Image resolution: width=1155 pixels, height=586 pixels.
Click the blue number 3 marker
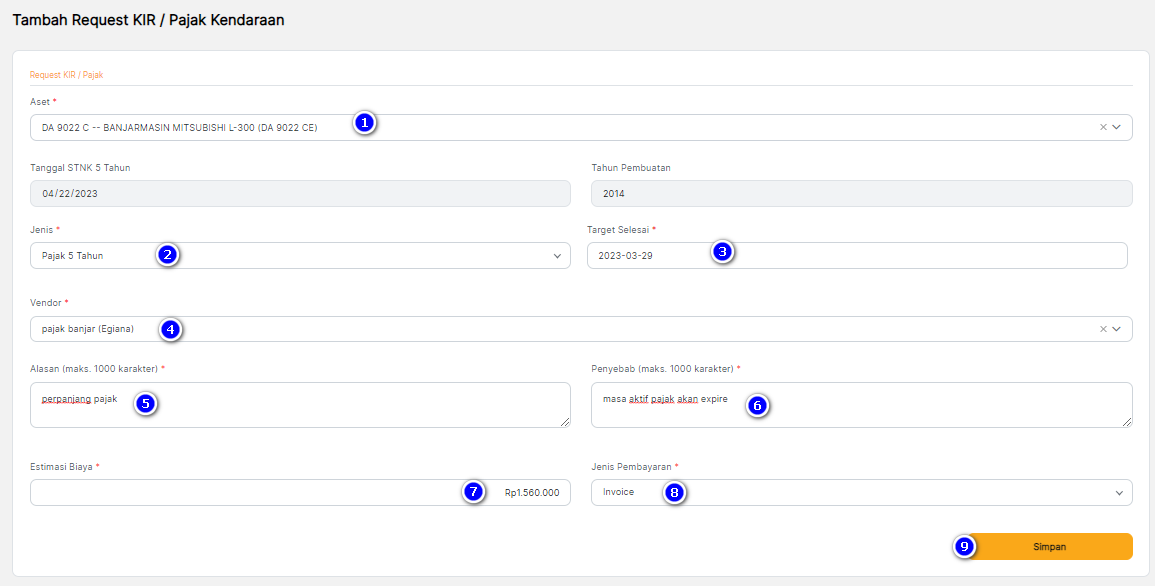click(723, 252)
